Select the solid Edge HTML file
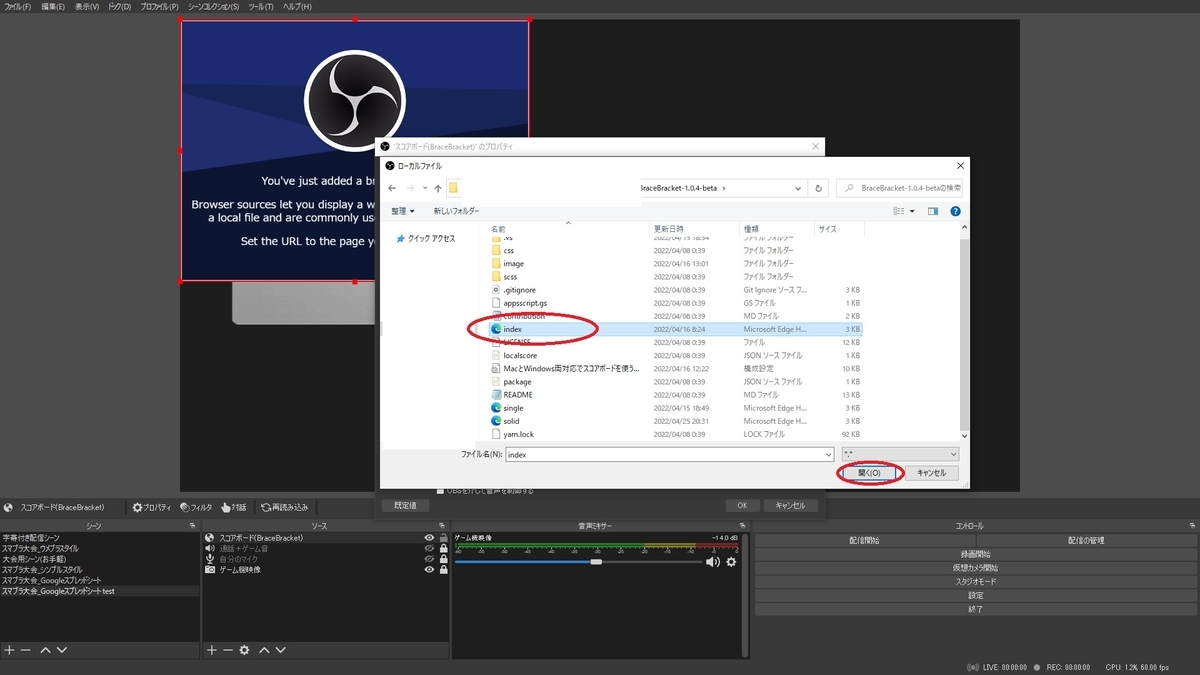 675,421
